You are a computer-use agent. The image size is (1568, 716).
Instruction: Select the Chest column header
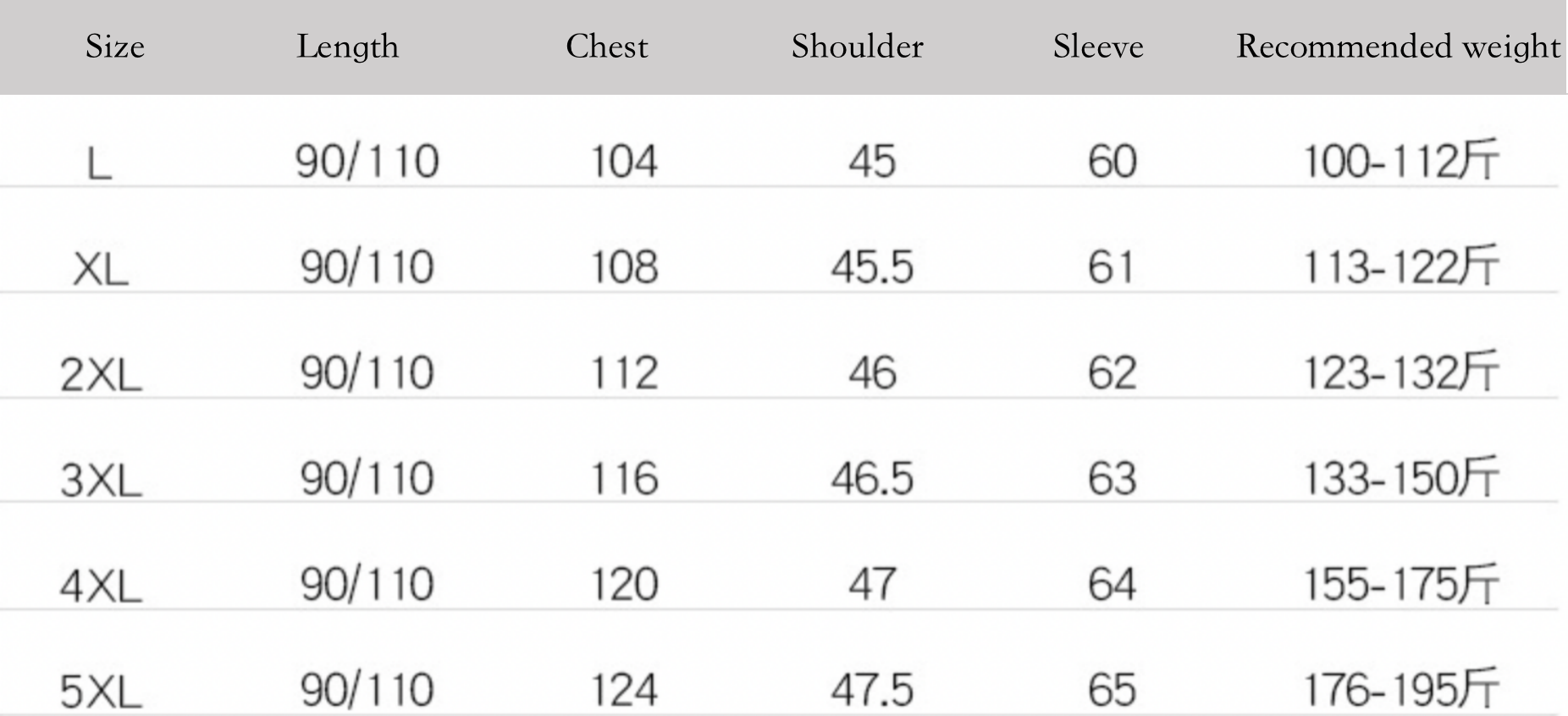(x=606, y=47)
